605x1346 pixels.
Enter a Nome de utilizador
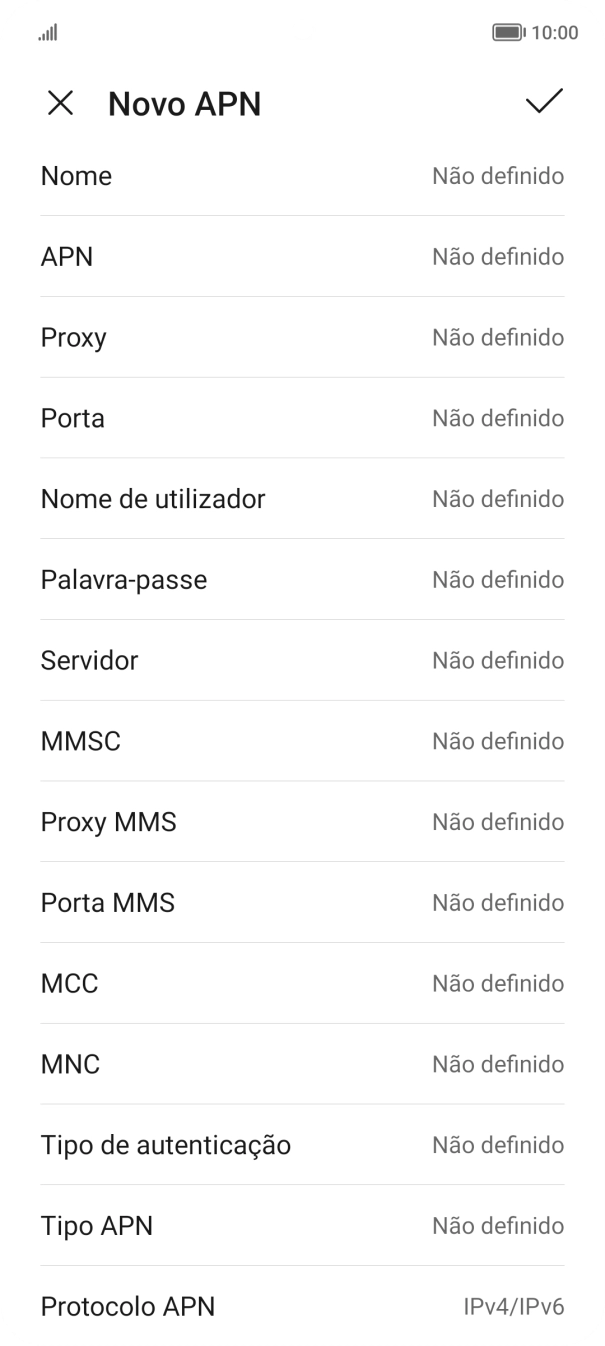tap(302, 499)
